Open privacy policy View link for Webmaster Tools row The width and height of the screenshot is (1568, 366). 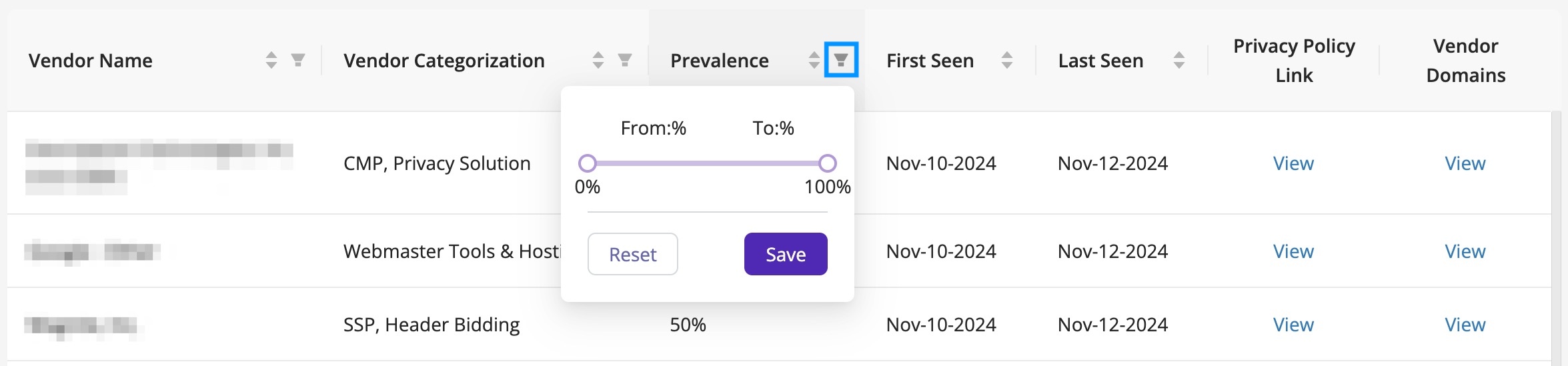[1293, 251]
